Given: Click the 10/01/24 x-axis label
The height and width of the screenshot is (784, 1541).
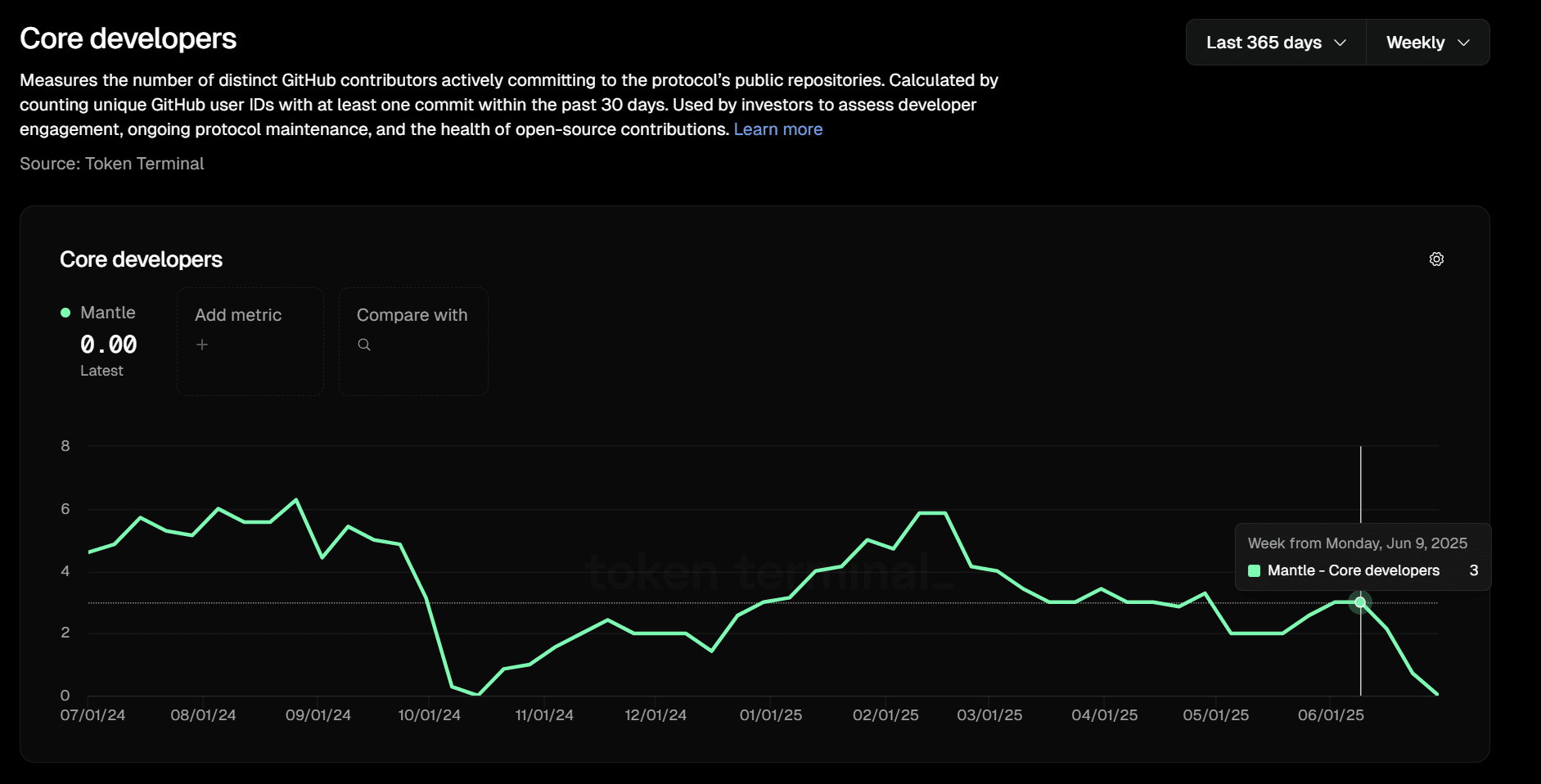Looking at the screenshot, I should coord(429,715).
